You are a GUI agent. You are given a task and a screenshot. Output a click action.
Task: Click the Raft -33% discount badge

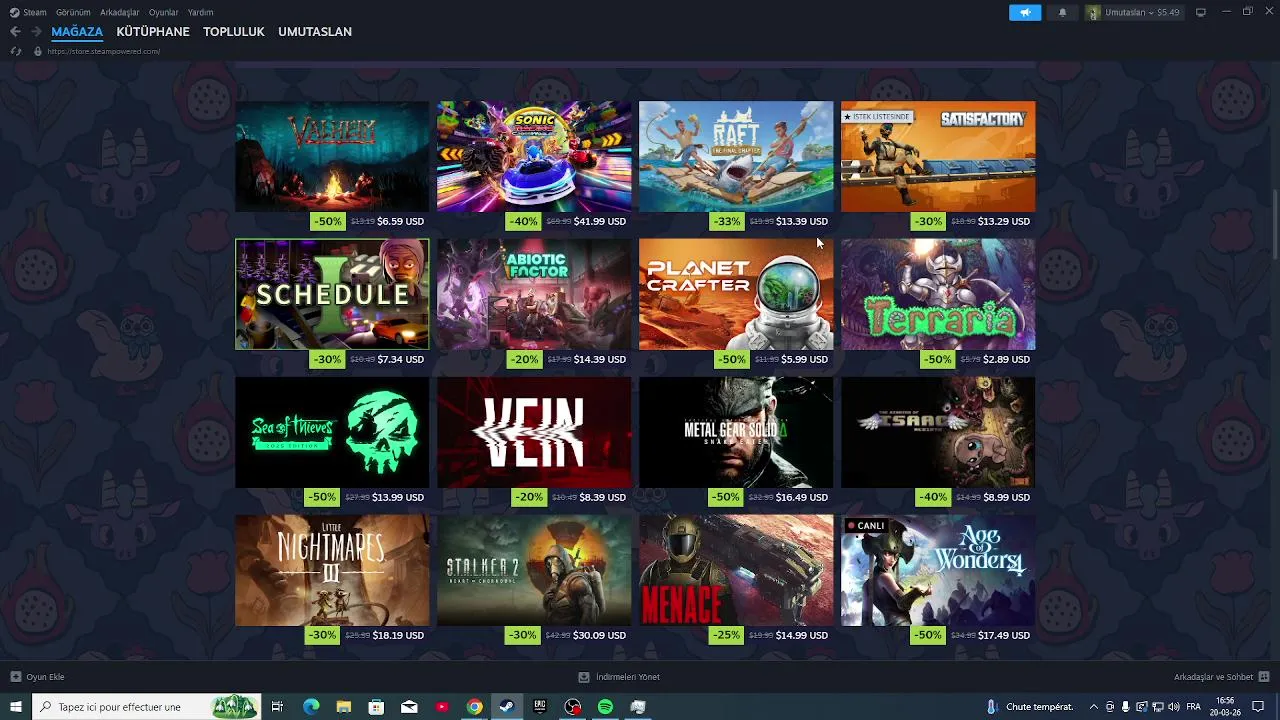click(727, 221)
